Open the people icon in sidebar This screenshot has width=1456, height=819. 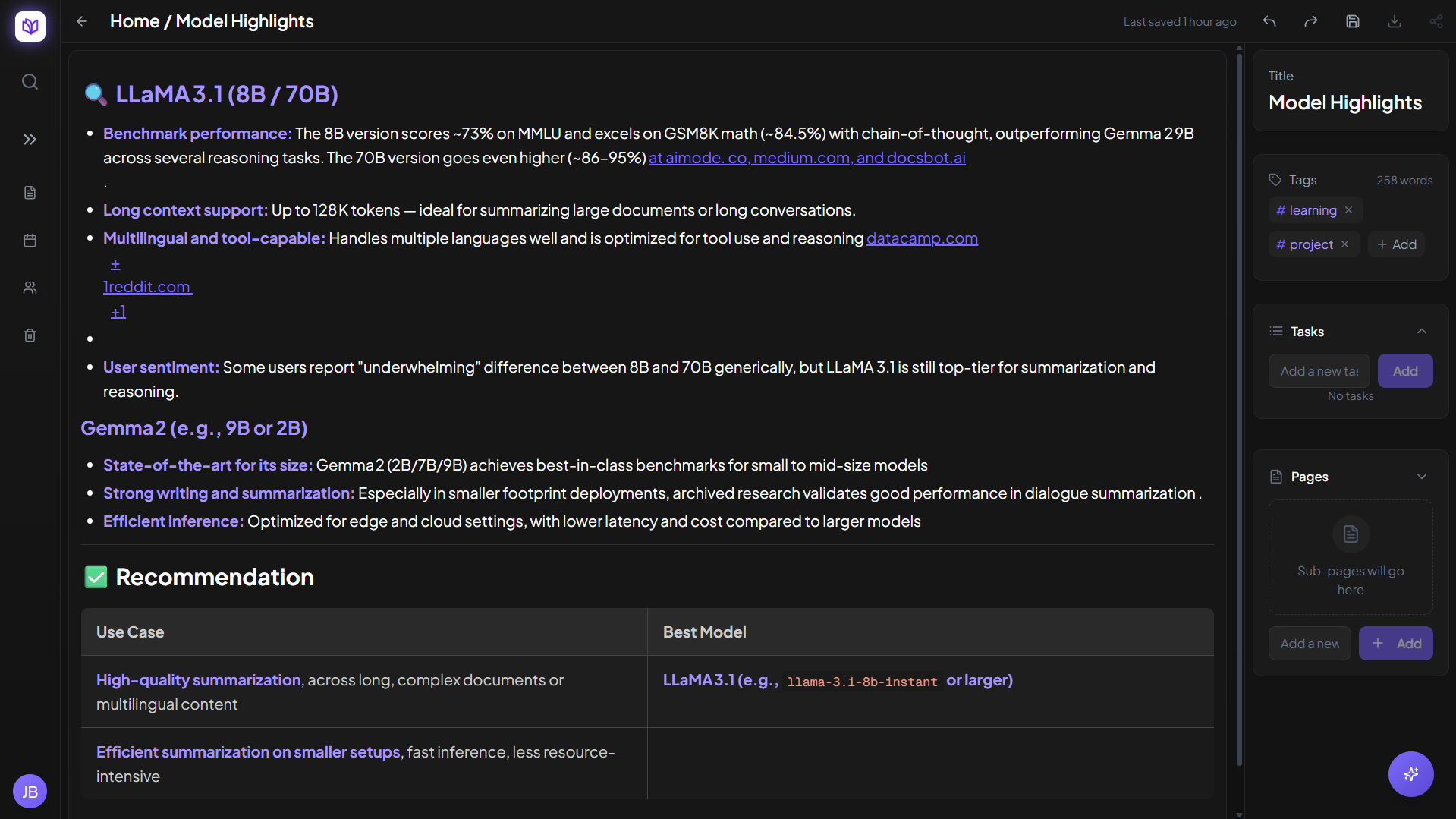point(30,288)
